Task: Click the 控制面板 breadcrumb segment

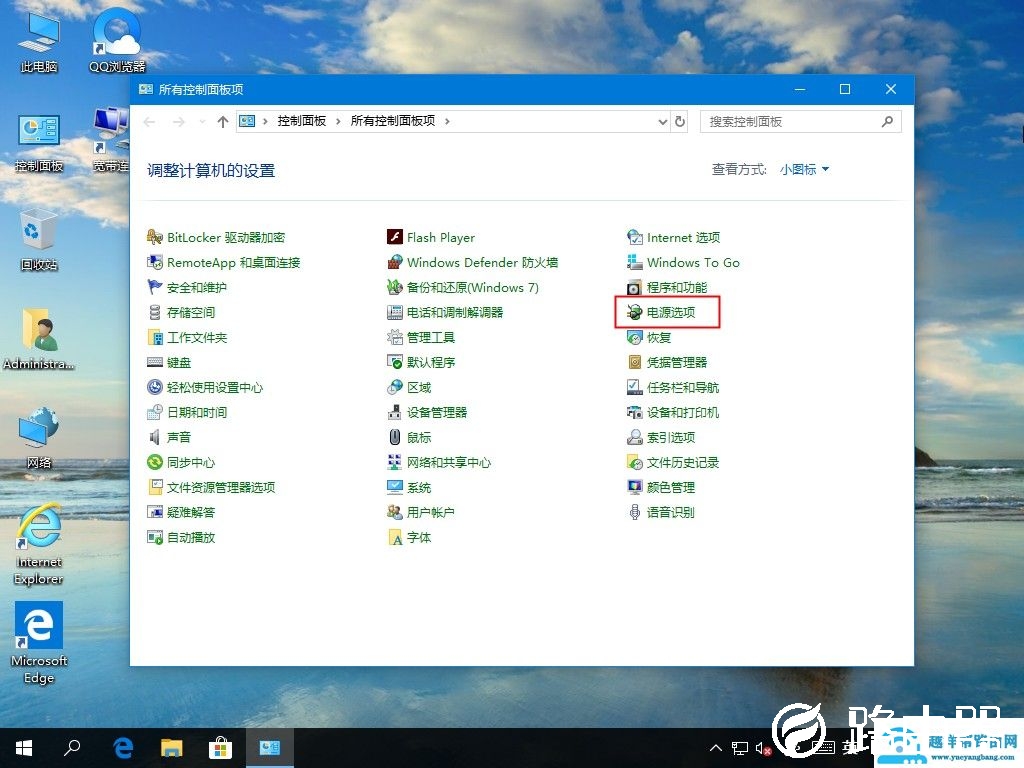Action: pos(302,121)
